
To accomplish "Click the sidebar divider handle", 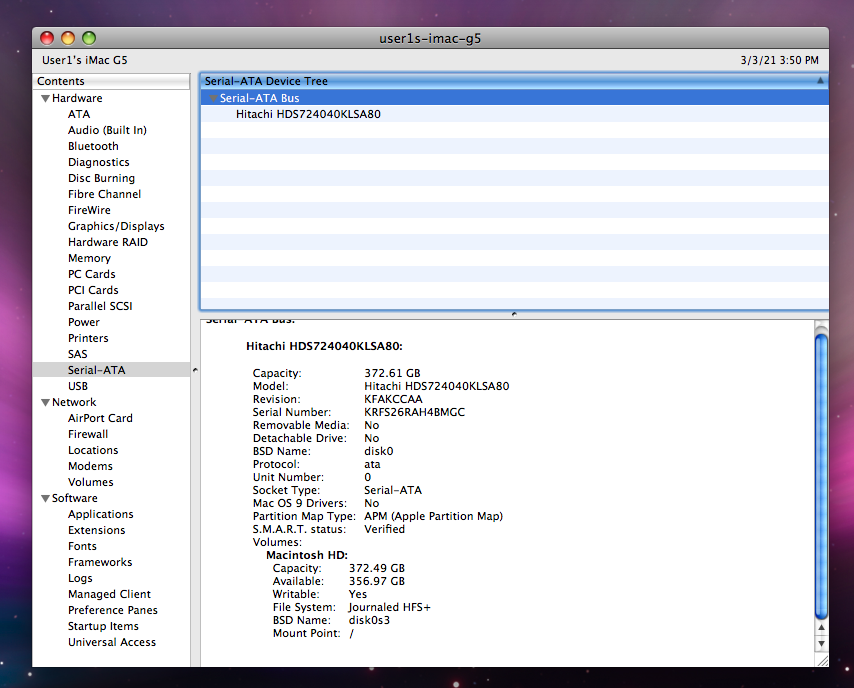I will pos(195,370).
